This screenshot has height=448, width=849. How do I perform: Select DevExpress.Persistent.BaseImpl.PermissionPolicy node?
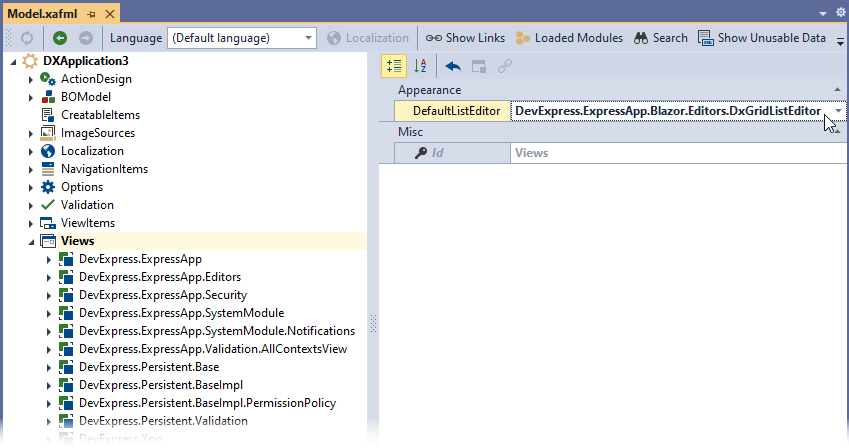(207, 402)
